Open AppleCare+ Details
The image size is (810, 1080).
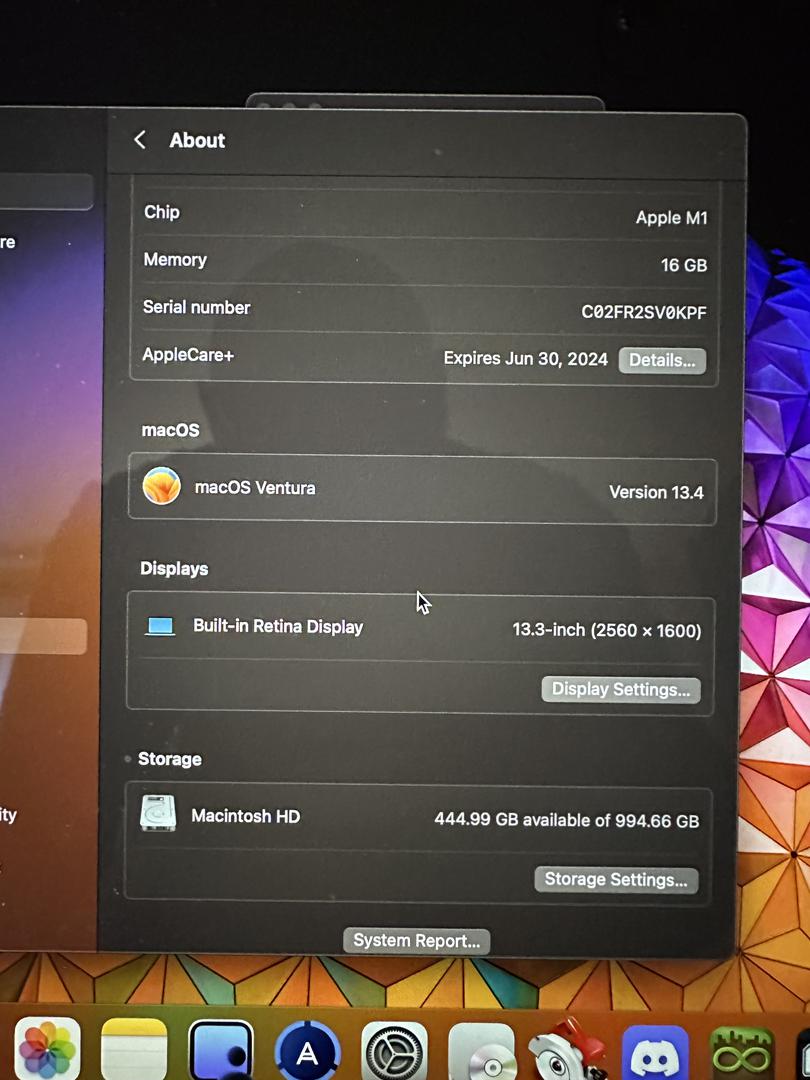[662, 360]
